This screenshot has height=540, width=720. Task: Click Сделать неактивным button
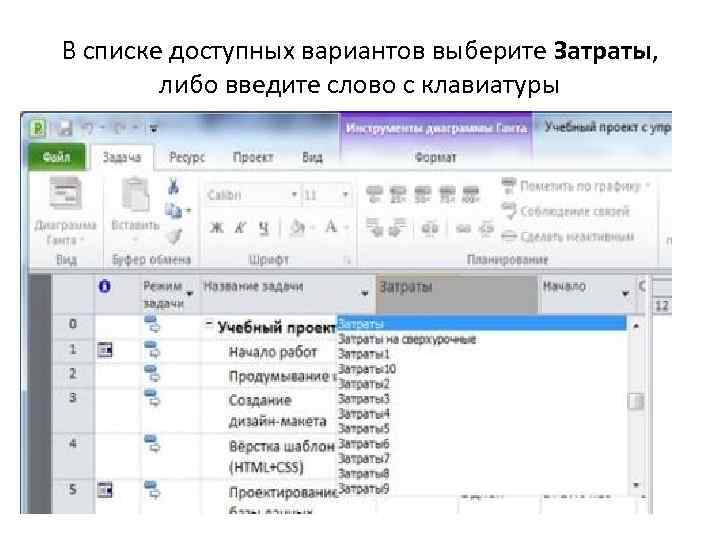(568, 236)
